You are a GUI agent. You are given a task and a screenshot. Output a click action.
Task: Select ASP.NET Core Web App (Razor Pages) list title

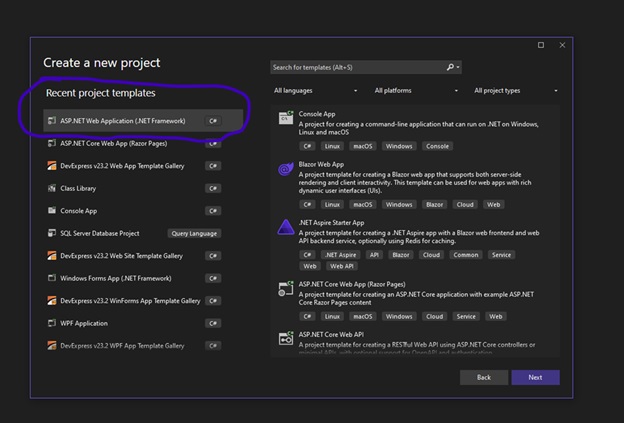pyautogui.click(x=352, y=284)
